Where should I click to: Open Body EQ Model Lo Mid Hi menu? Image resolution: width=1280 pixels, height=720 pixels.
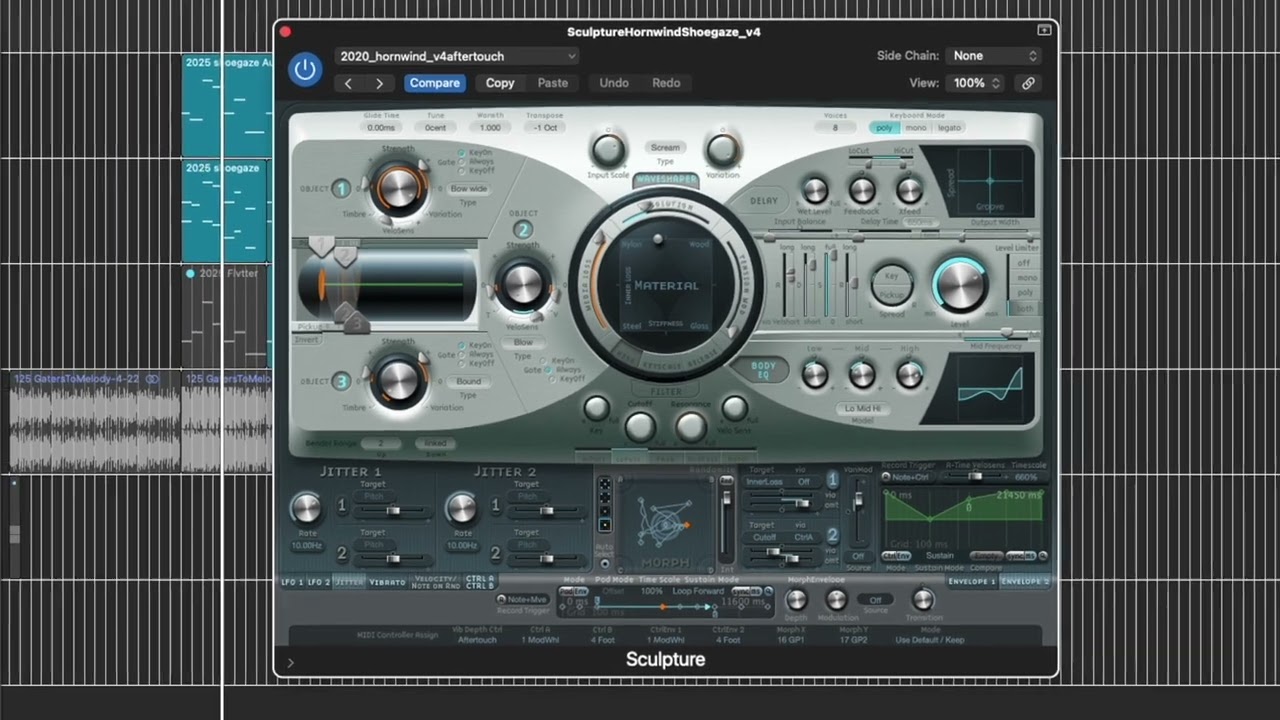pos(861,408)
